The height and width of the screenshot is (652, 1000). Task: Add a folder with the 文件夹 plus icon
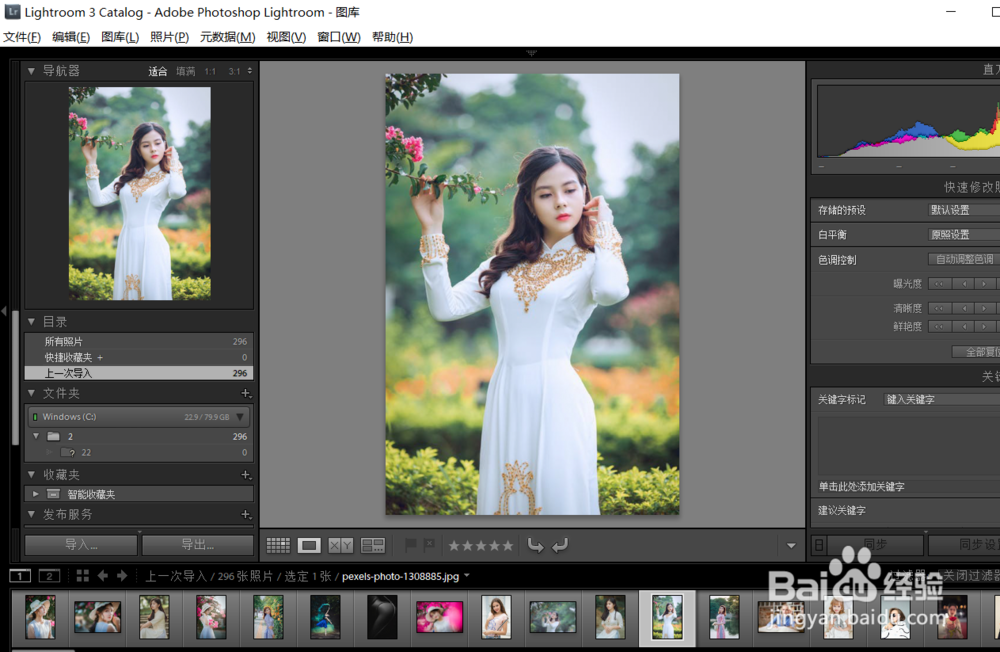point(246,394)
